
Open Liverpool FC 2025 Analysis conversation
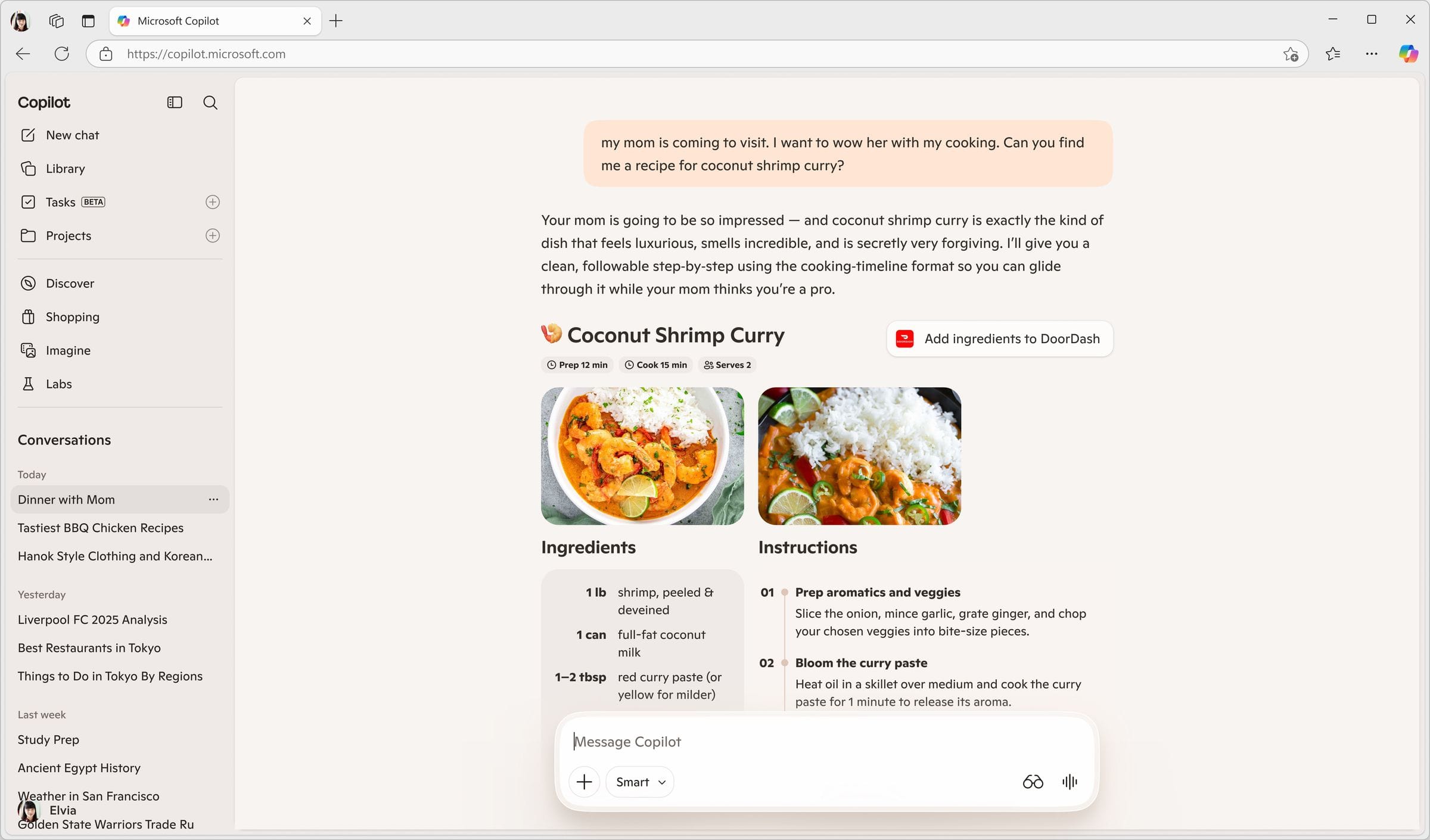(x=92, y=620)
